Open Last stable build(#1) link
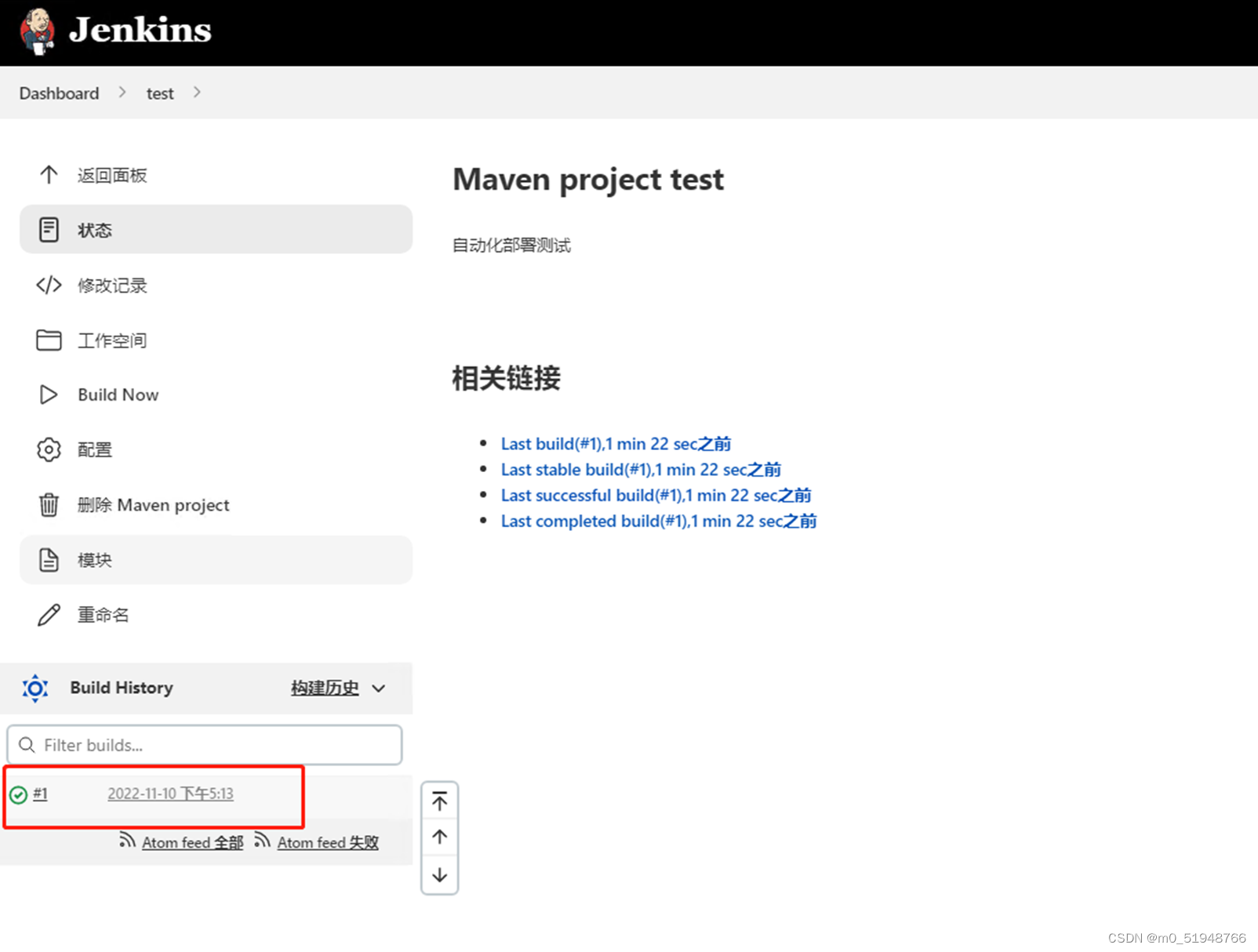Screen dimensions: 1258x952 [x=640, y=469]
